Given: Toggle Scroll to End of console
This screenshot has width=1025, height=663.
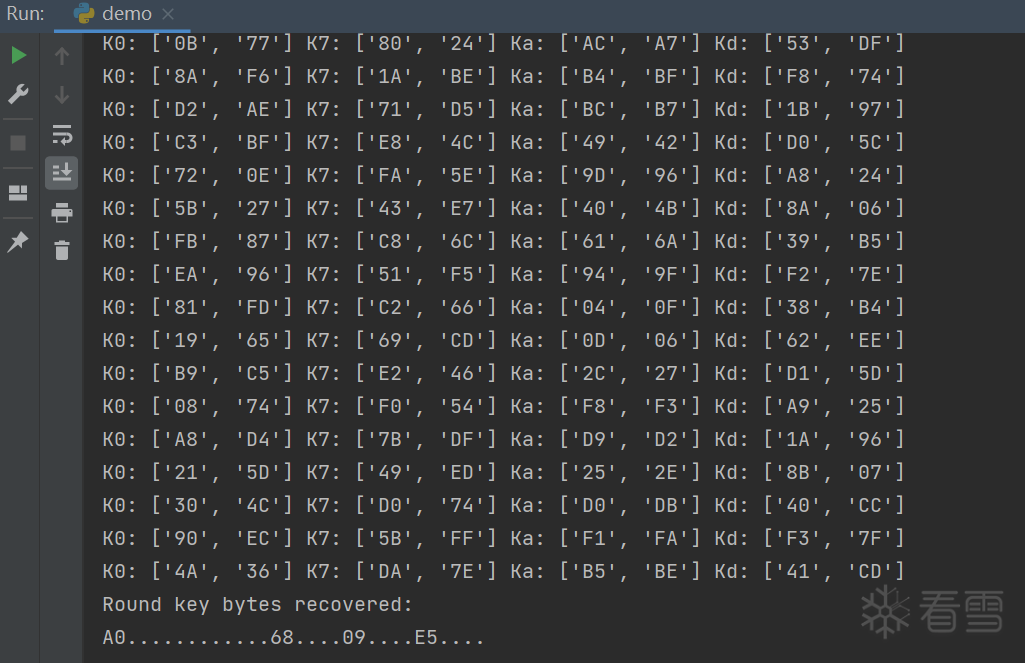Looking at the screenshot, I should [x=62, y=172].
